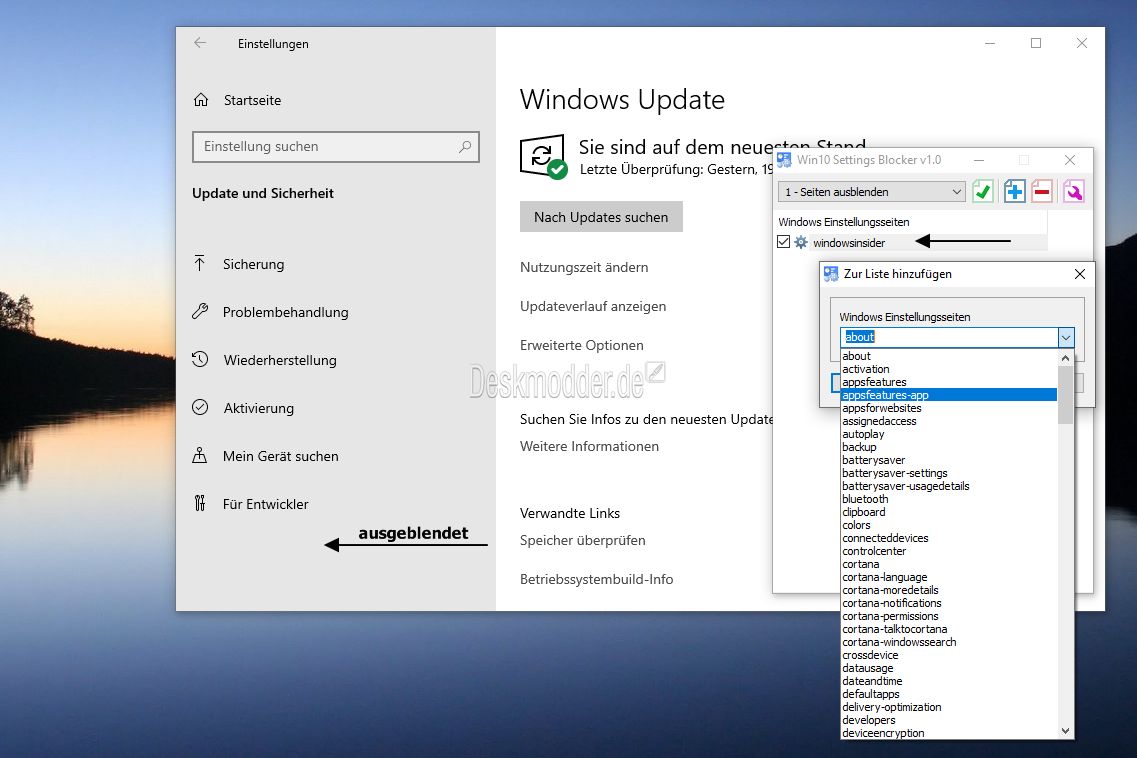The height and width of the screenshot is (758, 1137).
Task: Click the dropdown list scroll-down arrow
Action: pos(1065,731)
